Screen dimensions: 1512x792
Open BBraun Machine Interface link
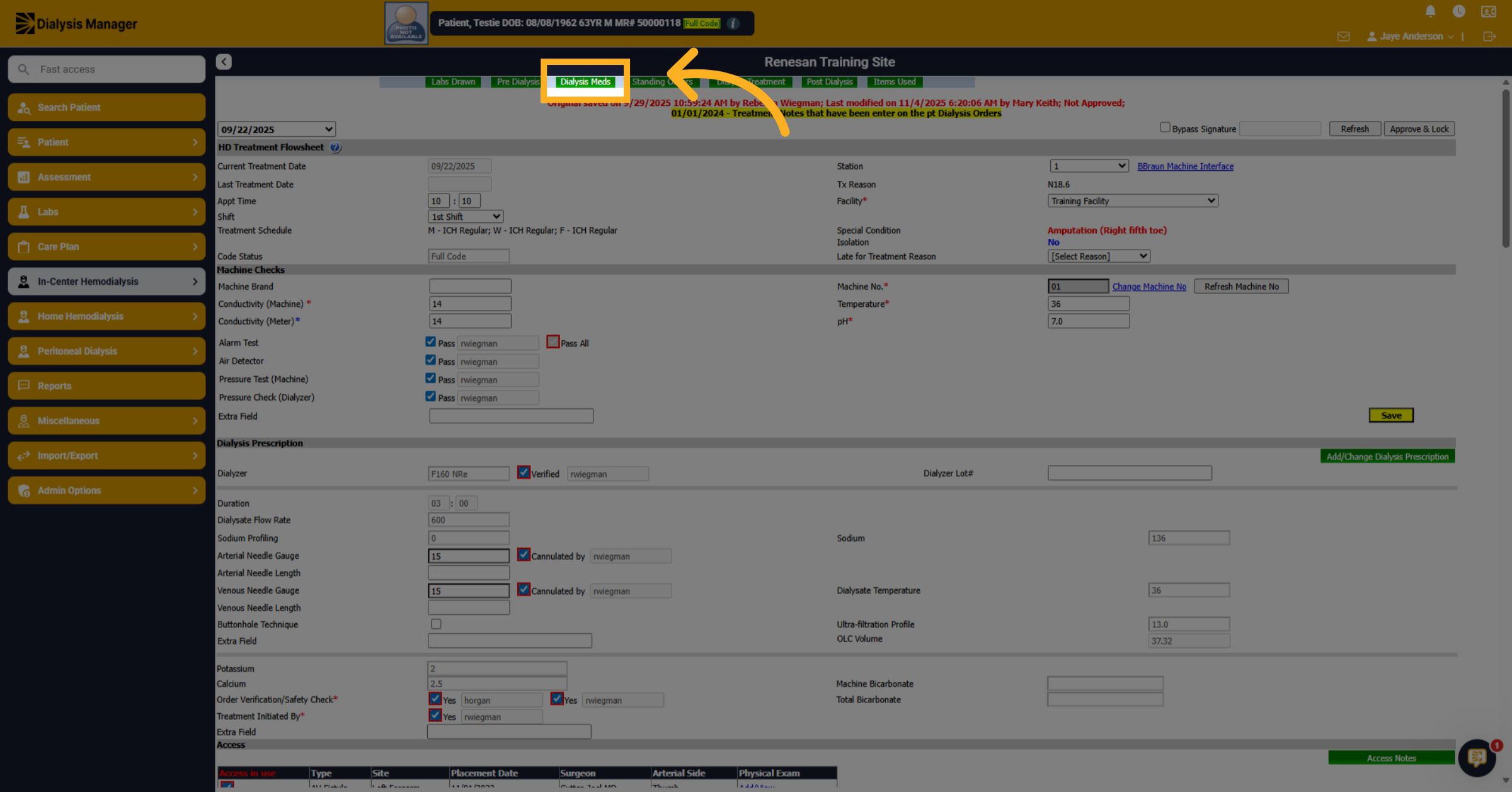pyautogui.click(x=1185, y=166)
